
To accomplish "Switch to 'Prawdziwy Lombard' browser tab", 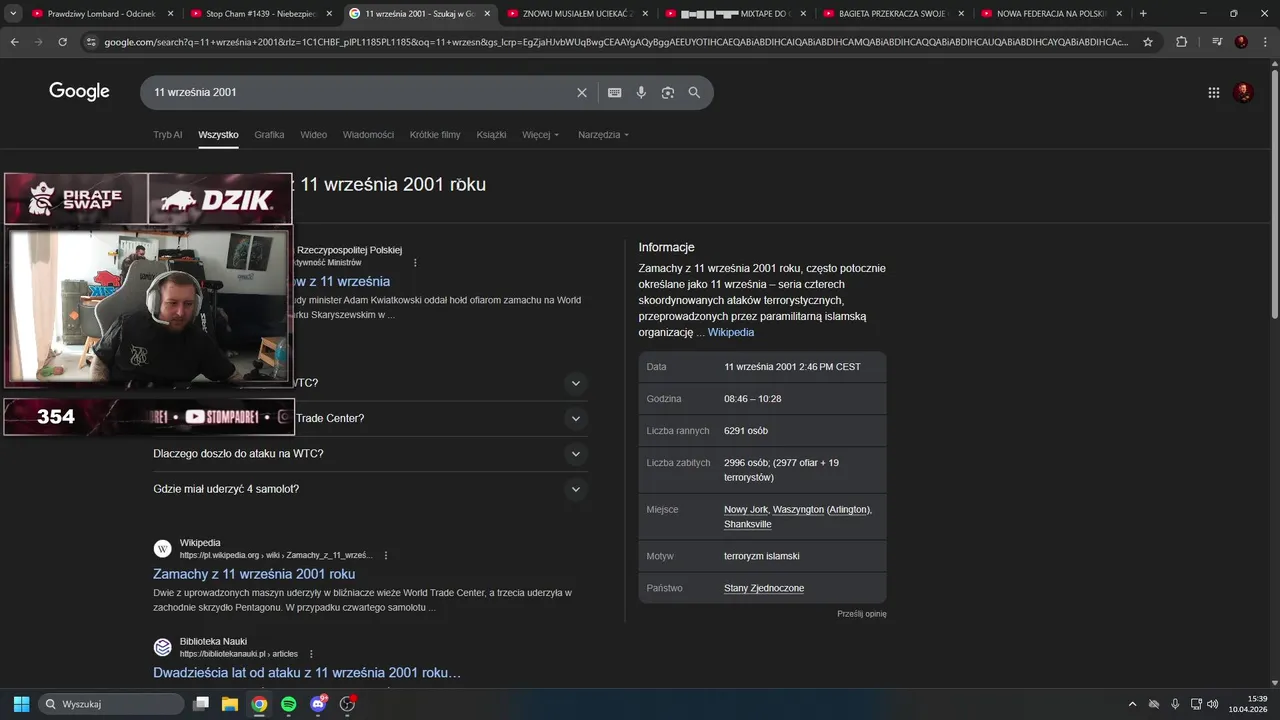I will [x=100, y=14].
